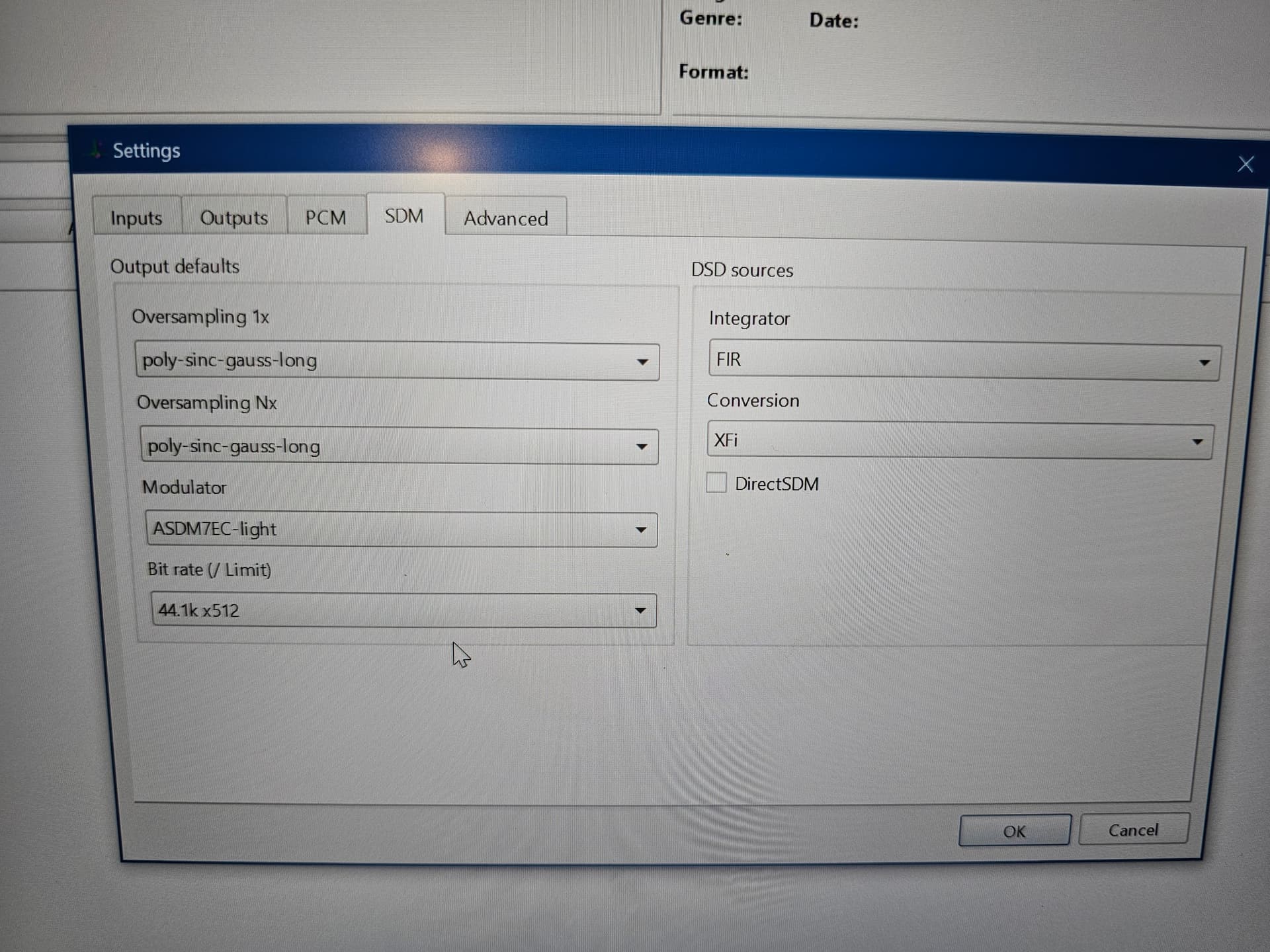Click the Oversampling Nx label
The image size is (1270, 952).
pos(206,403)
